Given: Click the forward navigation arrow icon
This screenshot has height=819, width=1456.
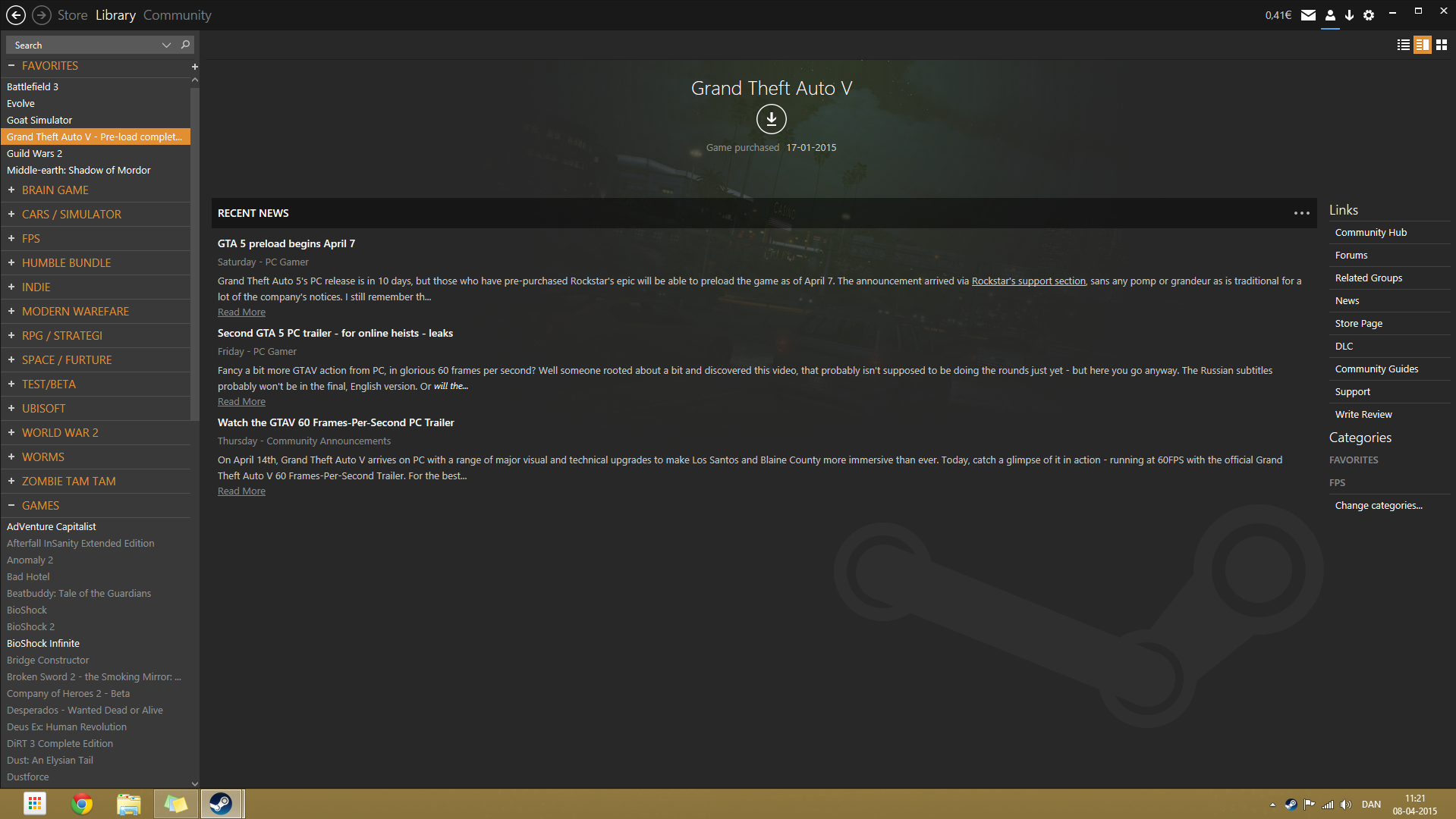Looking at the screenshot, I should click(42, 15).
